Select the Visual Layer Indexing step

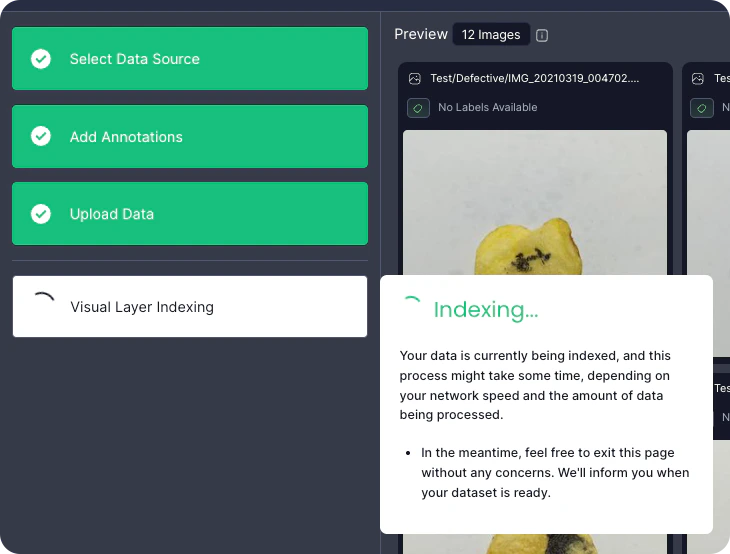click(190, 306)
